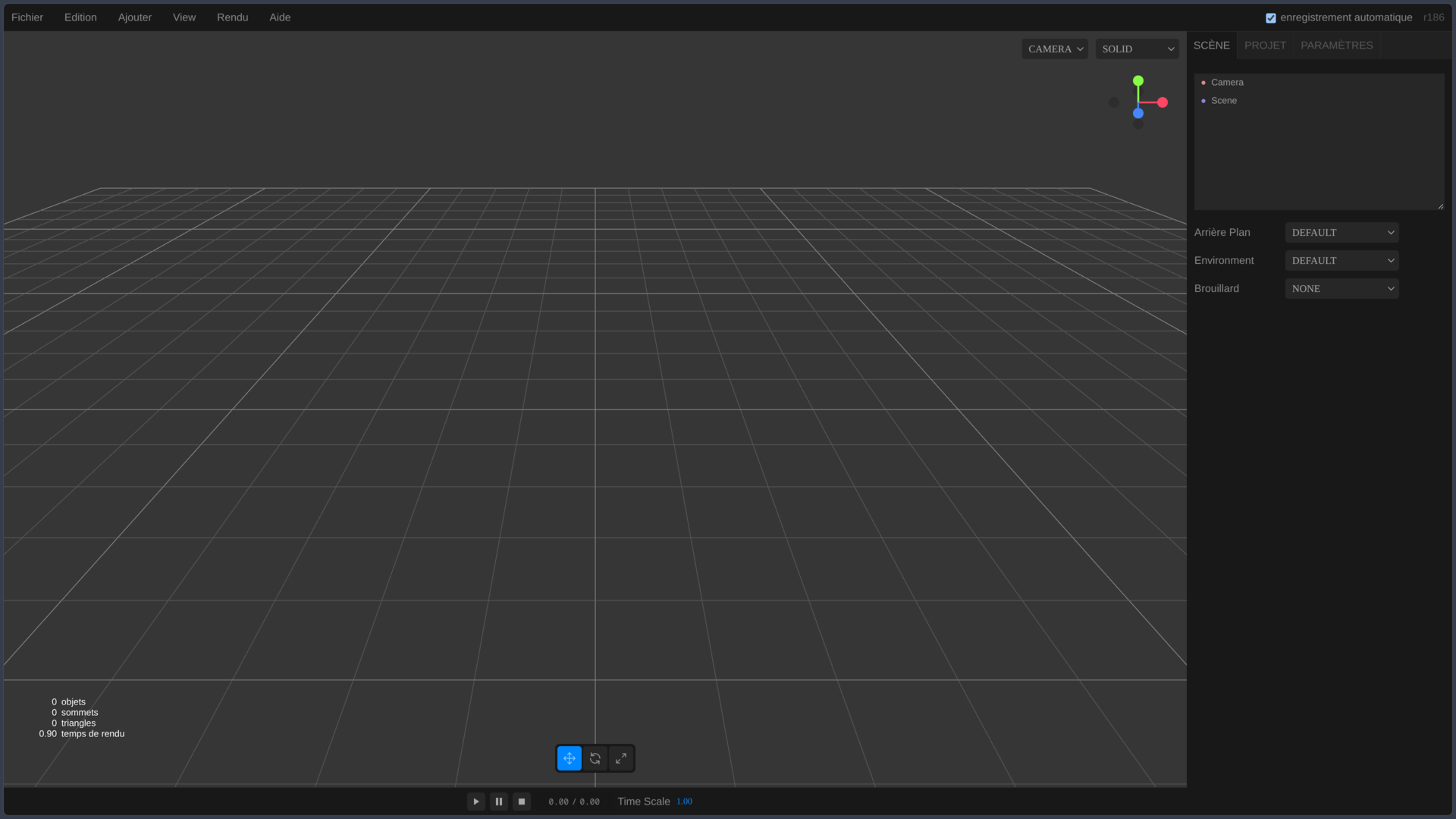
Task: Open the Edition menu
Action: point(80,17)
